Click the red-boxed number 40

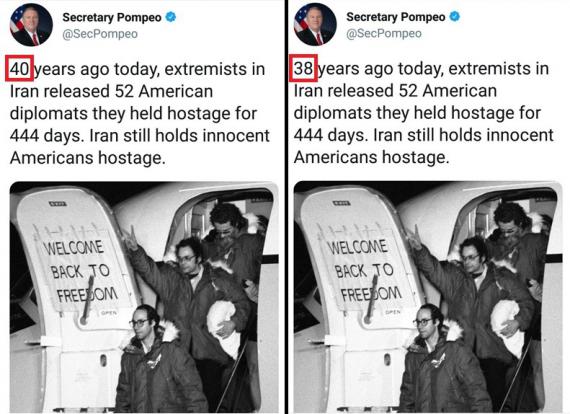tap(20, 68)
